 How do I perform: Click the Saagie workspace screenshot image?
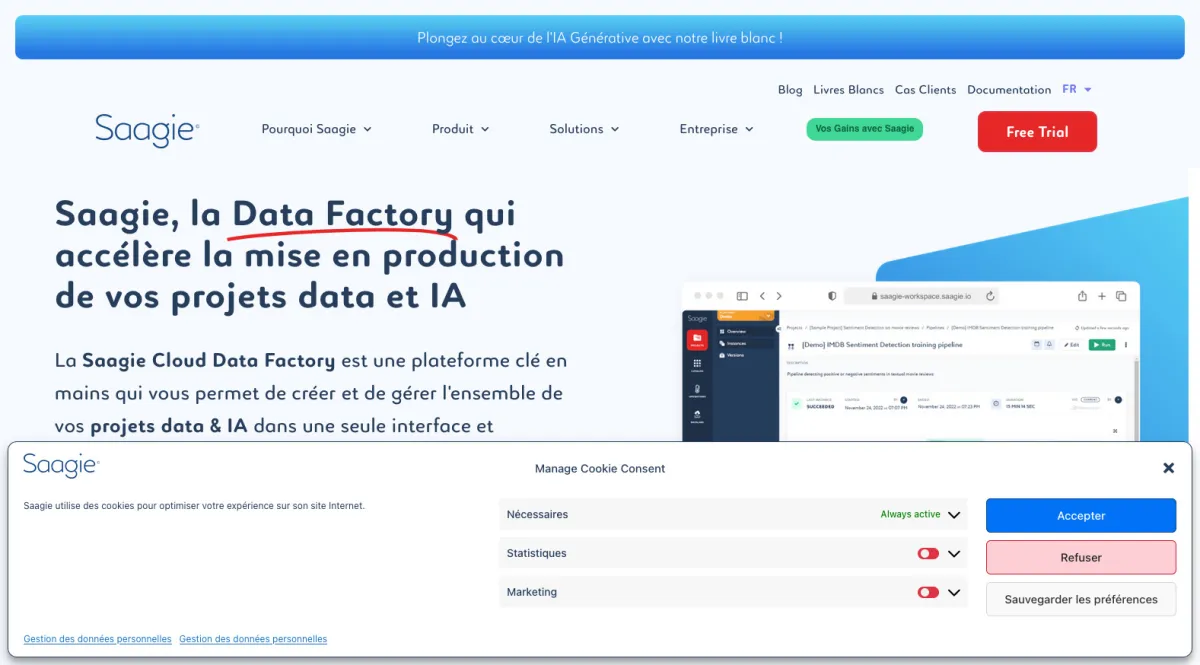pos(910,360)
